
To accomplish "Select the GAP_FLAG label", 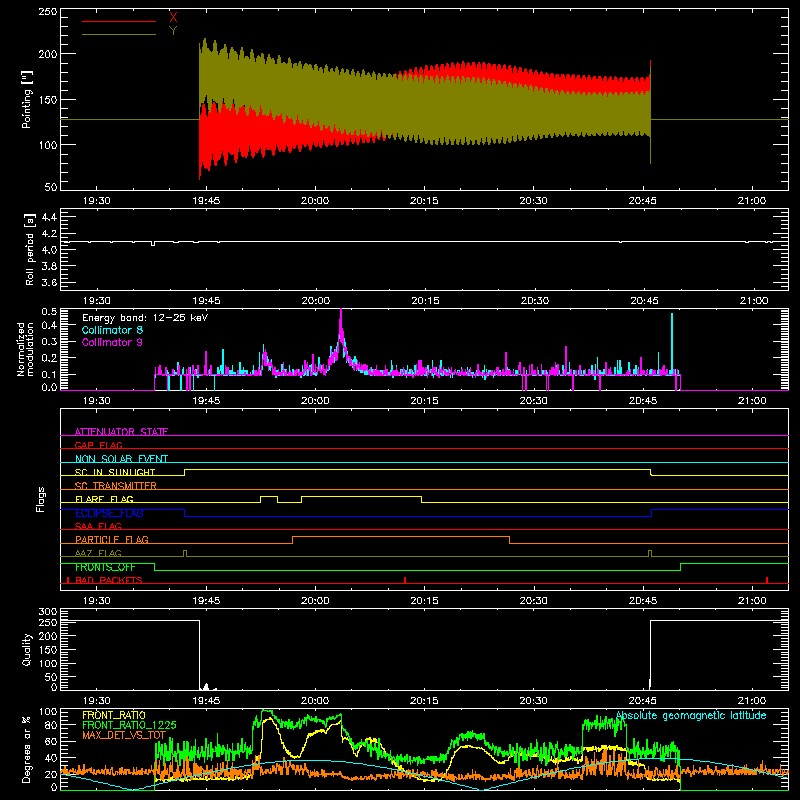I will pos(98,445).
